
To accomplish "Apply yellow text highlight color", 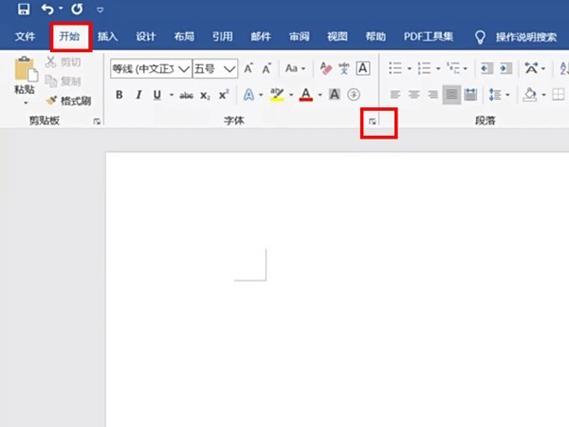I will click(277, 95).
